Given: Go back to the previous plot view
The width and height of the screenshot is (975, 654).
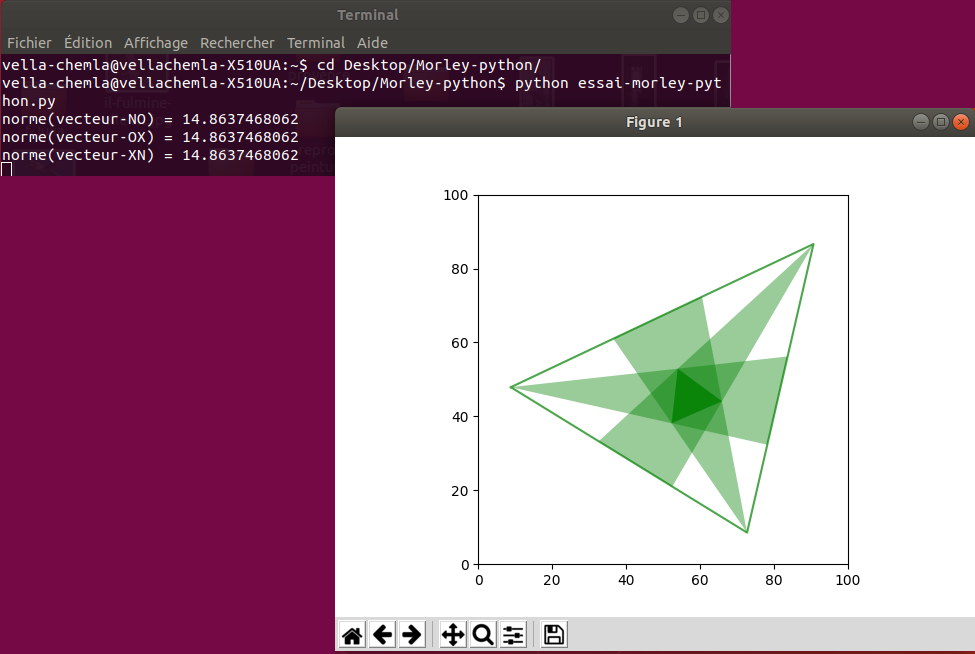Looking at the screenshot, I should [x=382, y=635].
